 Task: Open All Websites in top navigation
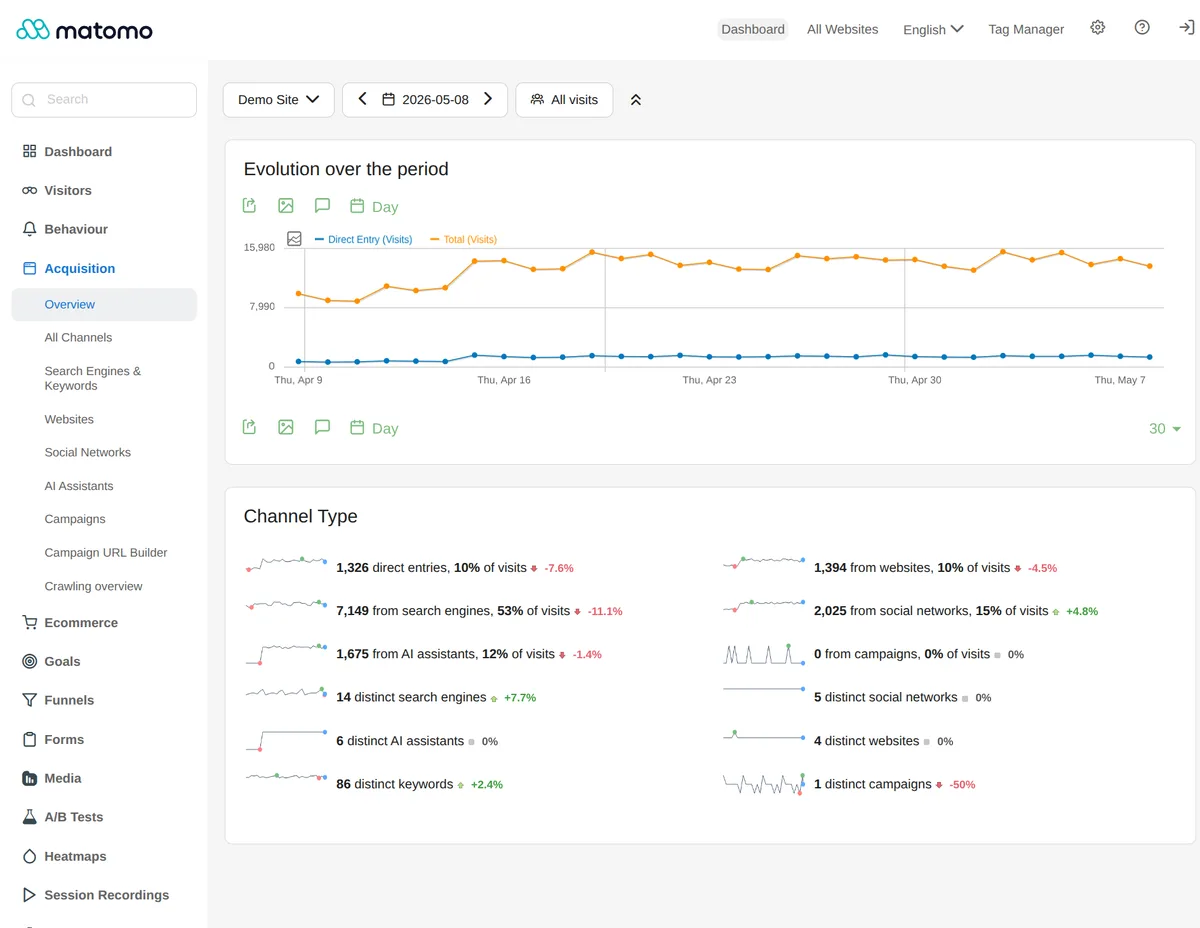(x=843, y=29)
